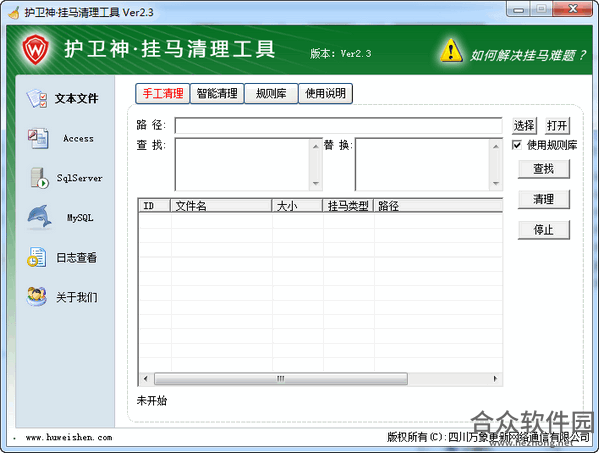The width and height of the screenshot is (599, 453).
Task: Click the 停止 button
Action: point(544,230)
